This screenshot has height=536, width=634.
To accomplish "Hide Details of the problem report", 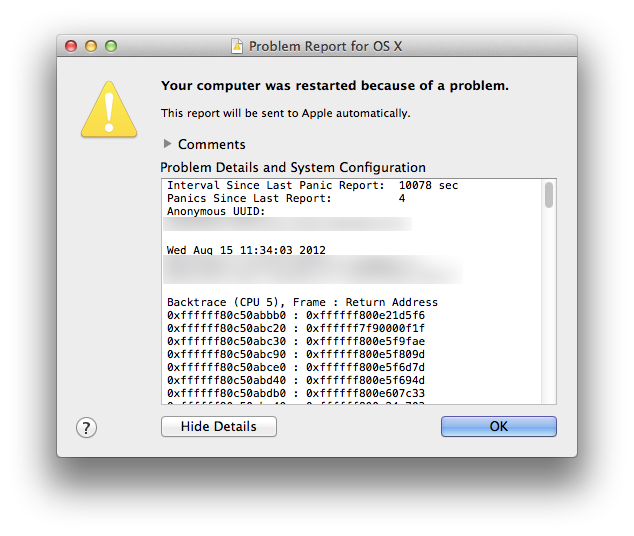I will (219, 426).
